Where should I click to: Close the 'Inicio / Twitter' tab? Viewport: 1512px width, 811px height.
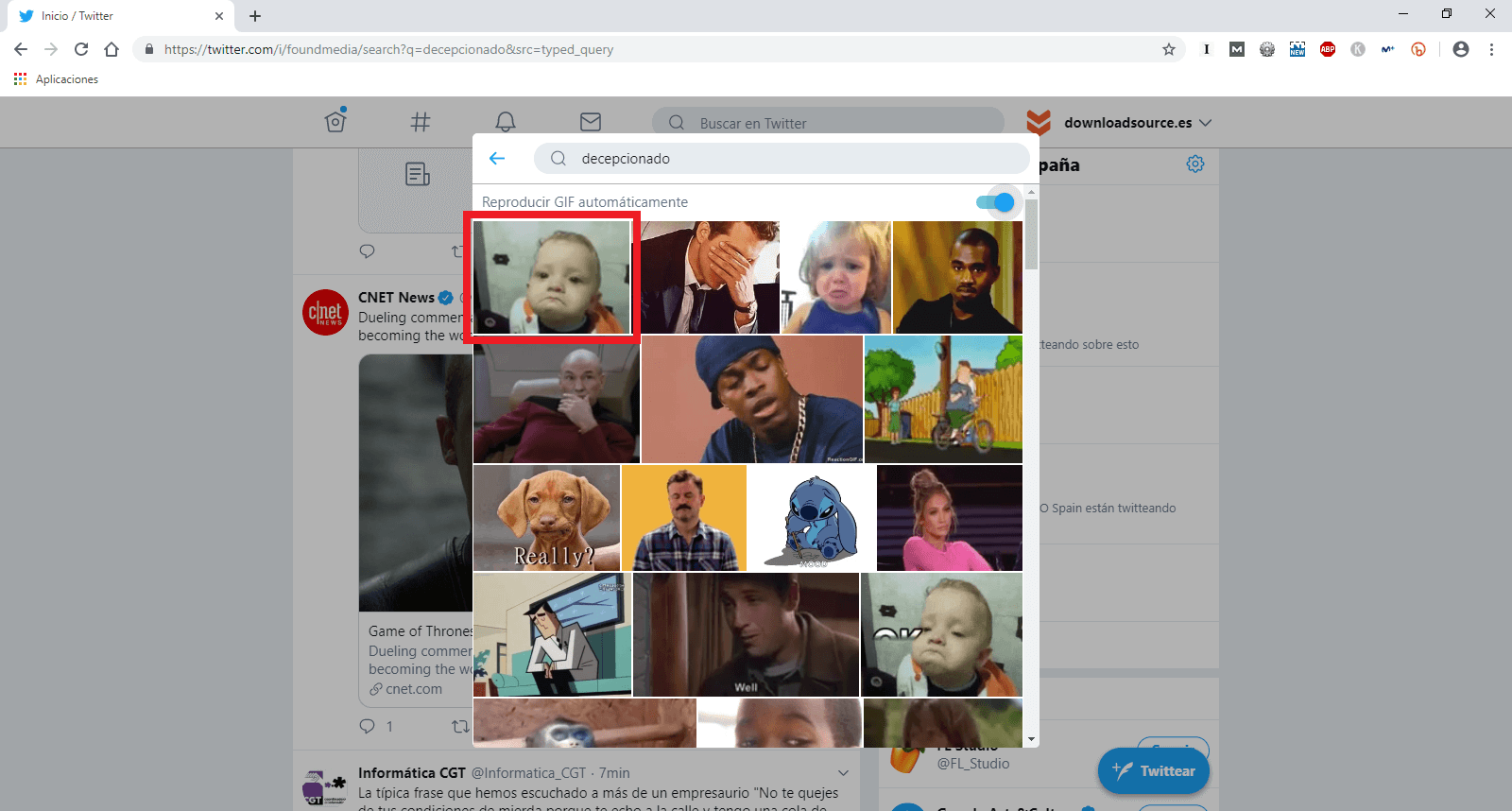click(x=219, y=16)
